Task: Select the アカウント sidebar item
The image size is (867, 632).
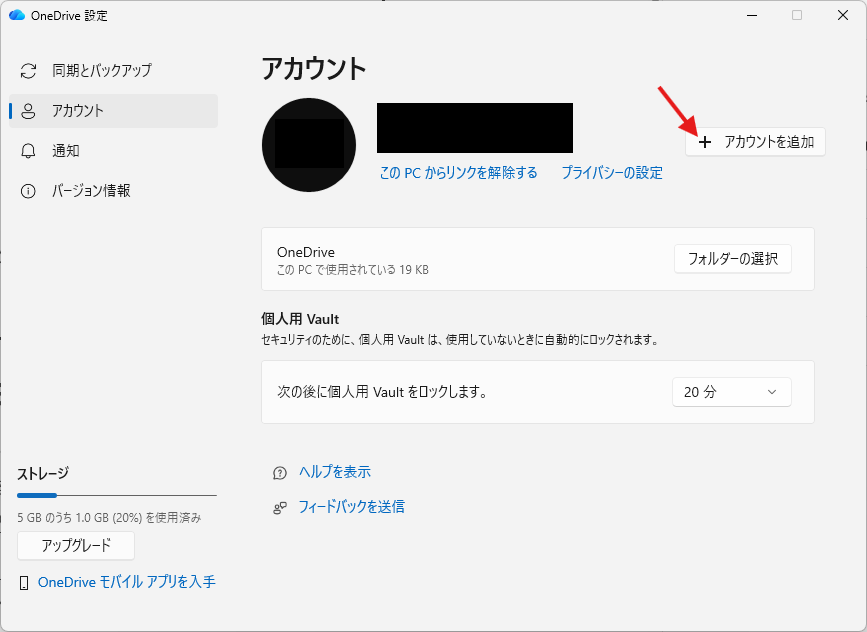Action: pyautogui.click(x=113, y=111)
